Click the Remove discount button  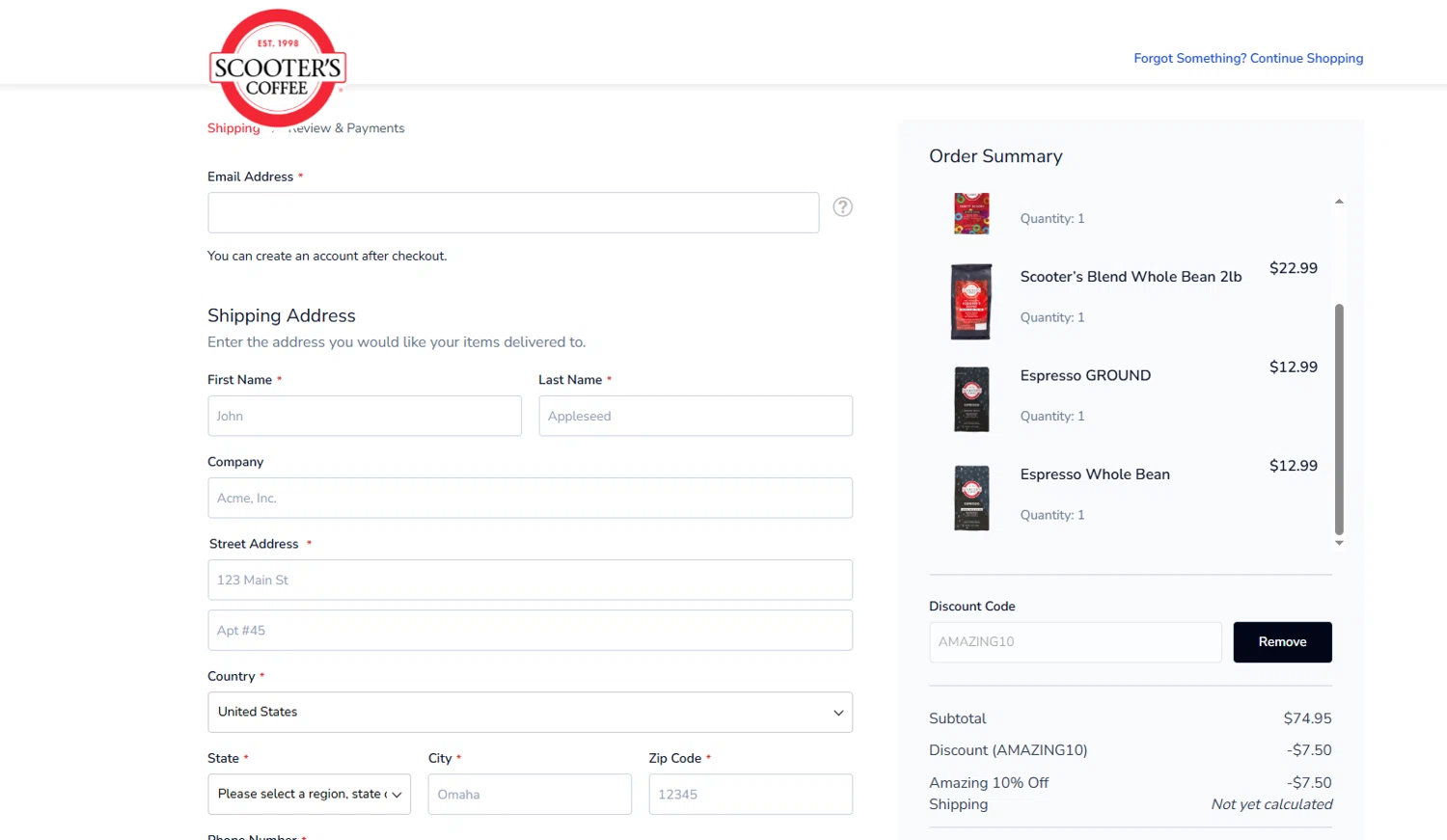[x=1282, y=642]
